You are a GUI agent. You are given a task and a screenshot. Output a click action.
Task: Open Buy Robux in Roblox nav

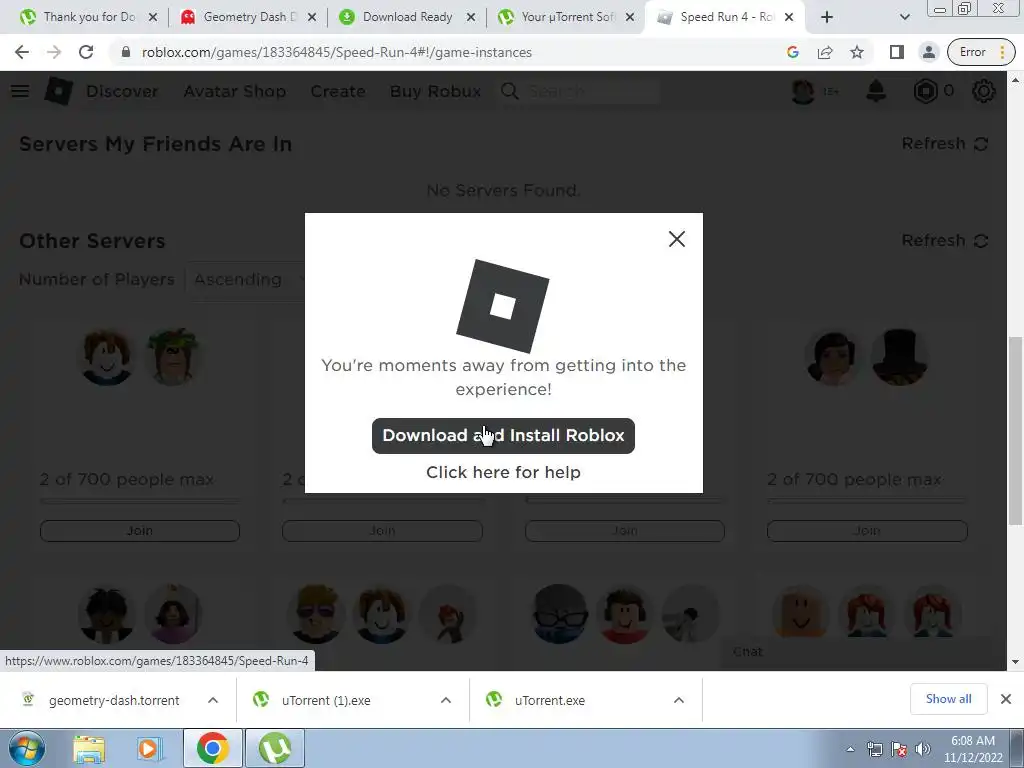coord(436,91)
